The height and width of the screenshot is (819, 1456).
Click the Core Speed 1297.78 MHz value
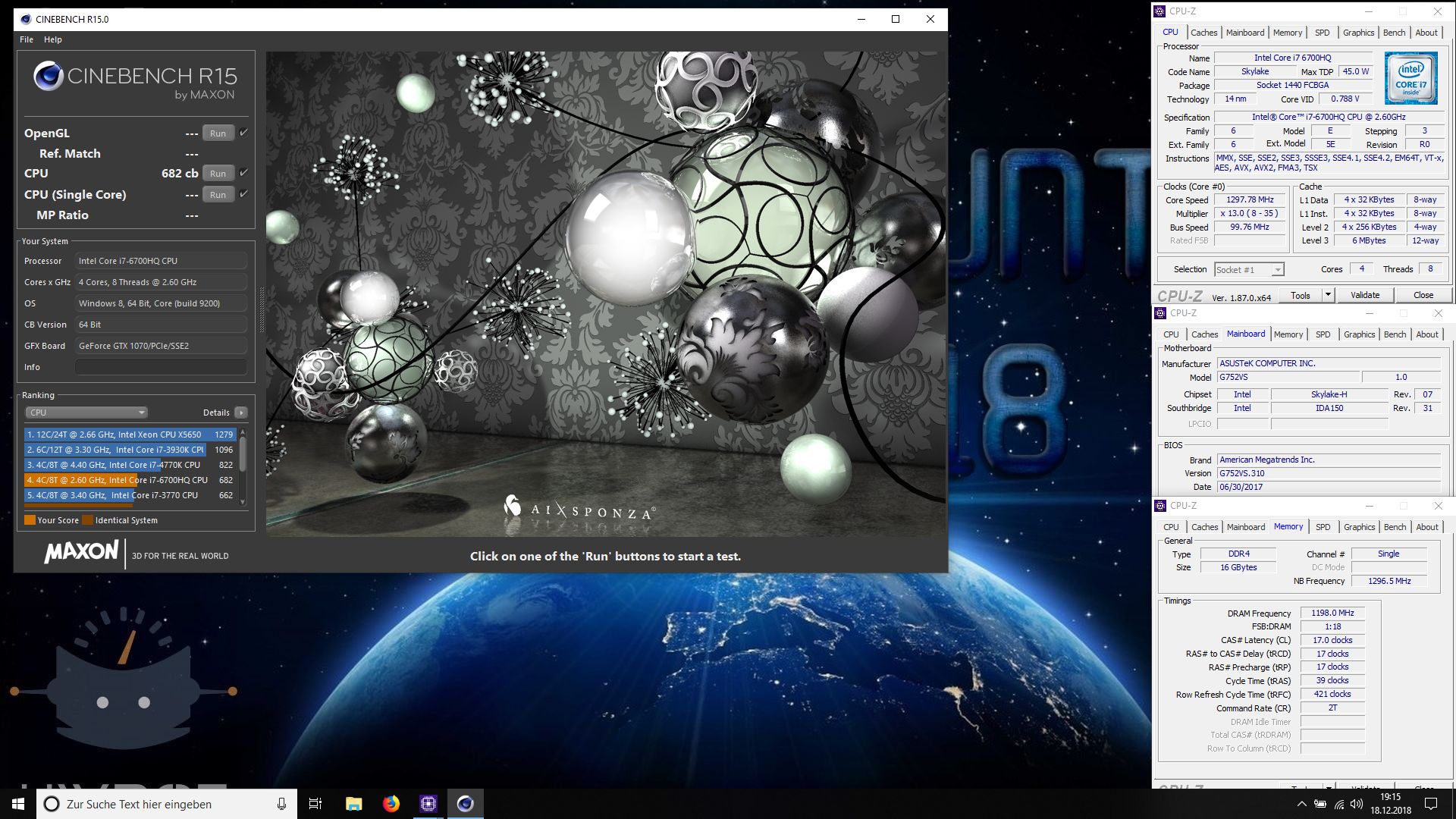(1250, 199)
